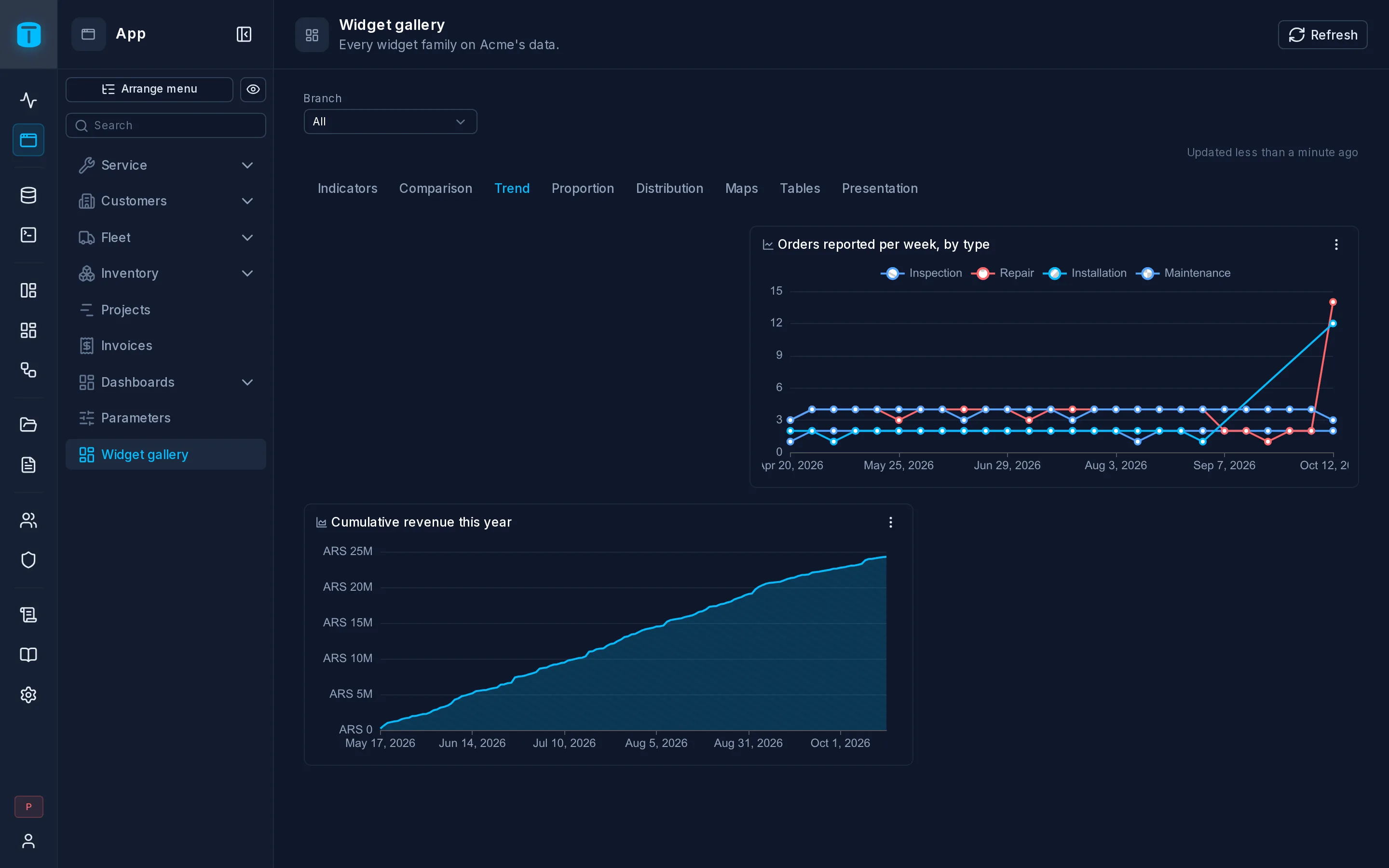Click the sidebar Search field
The image size is (1389, 868).
(x=166, y=125)
